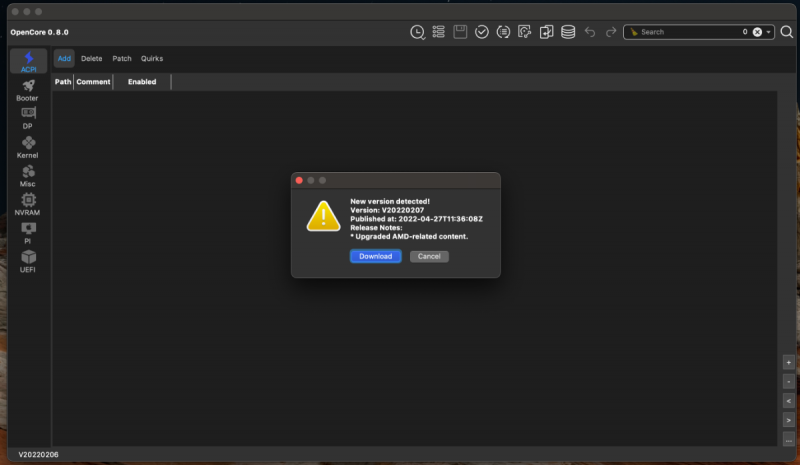Click the documents import icon

[x=546, y=32]
